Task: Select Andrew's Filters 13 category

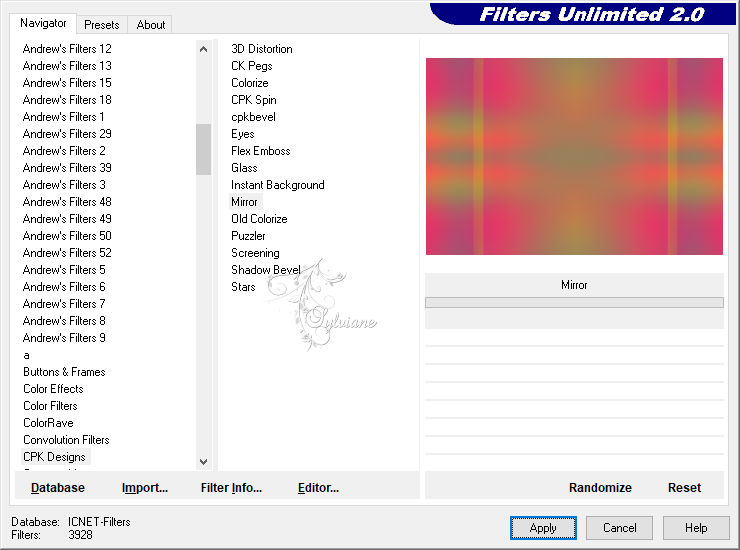Action: [67, 66]
